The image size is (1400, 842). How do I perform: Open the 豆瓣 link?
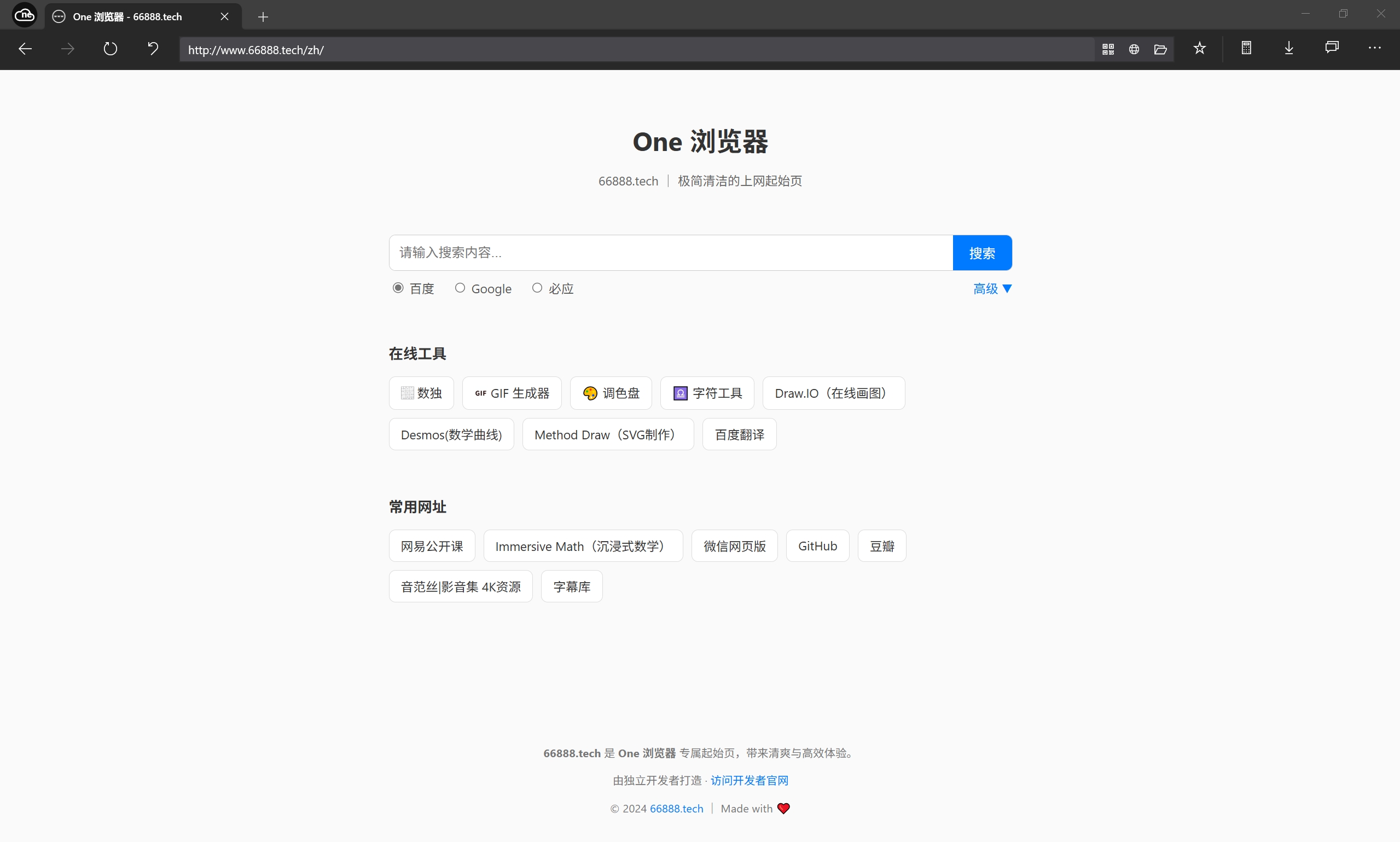coord(882,546)
